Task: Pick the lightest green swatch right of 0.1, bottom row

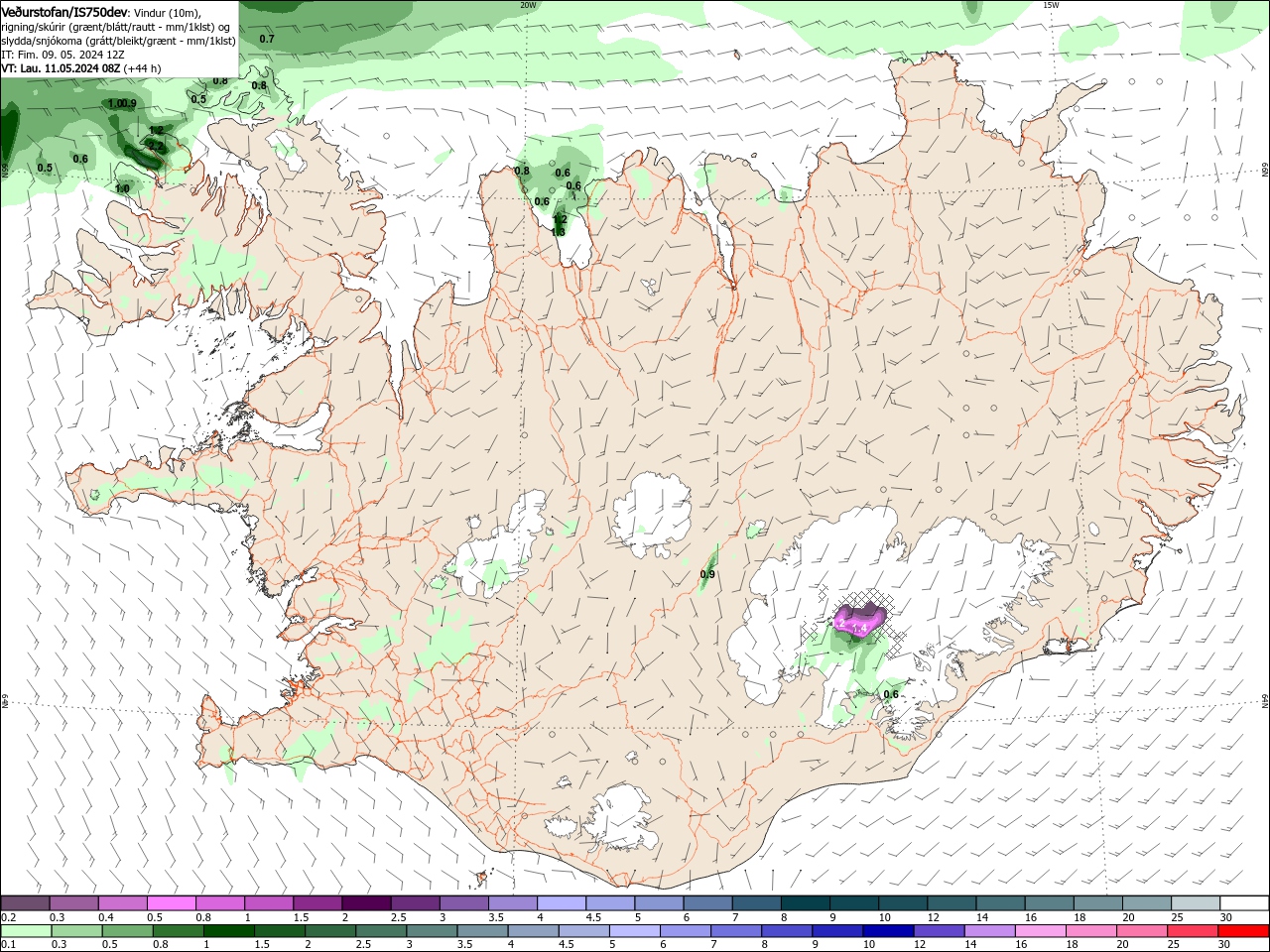Action: 27,931
